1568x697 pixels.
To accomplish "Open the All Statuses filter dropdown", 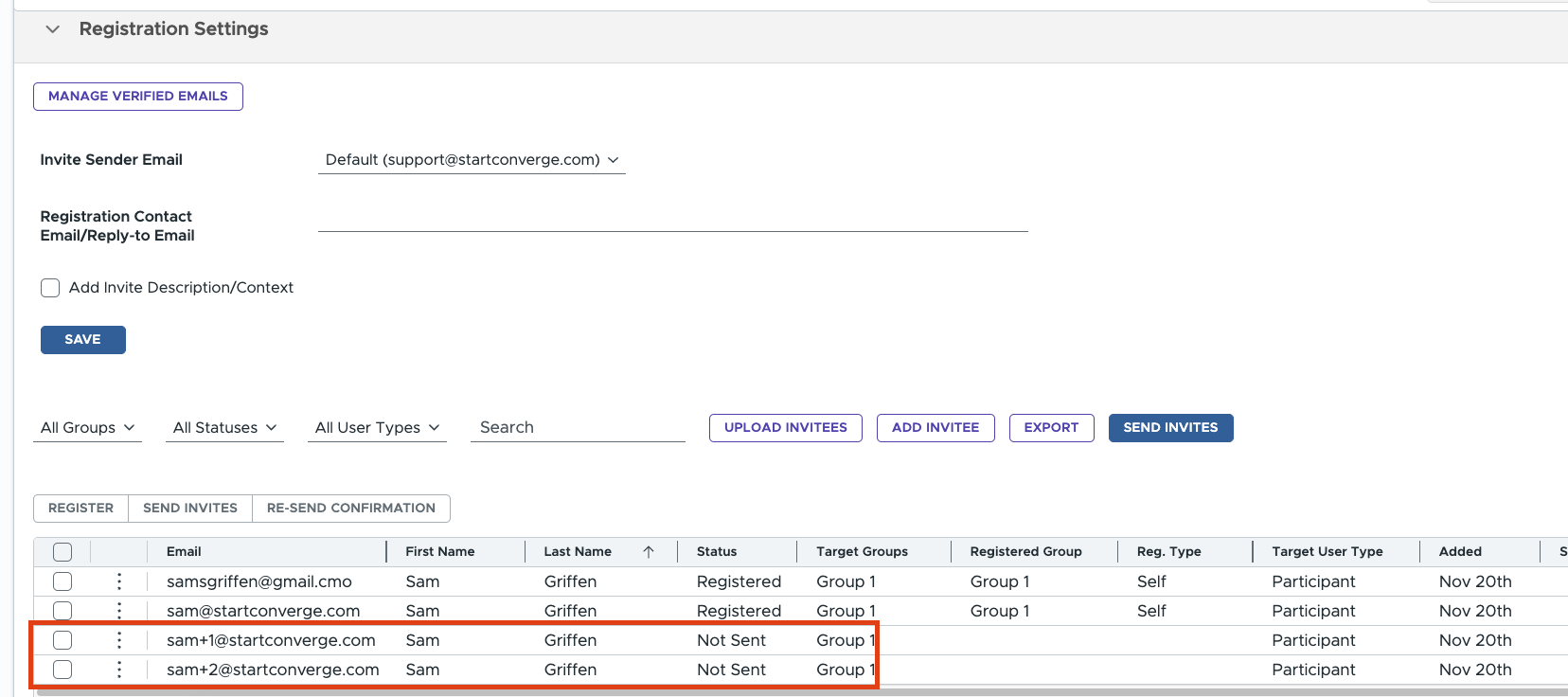I will [x=224, y=428].
